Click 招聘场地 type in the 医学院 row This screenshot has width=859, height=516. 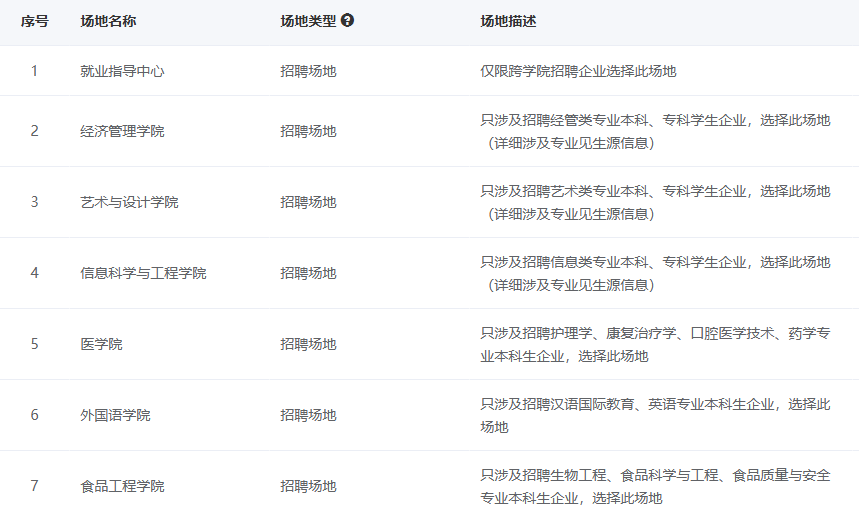pyautogui.click(x=308, y=344)
